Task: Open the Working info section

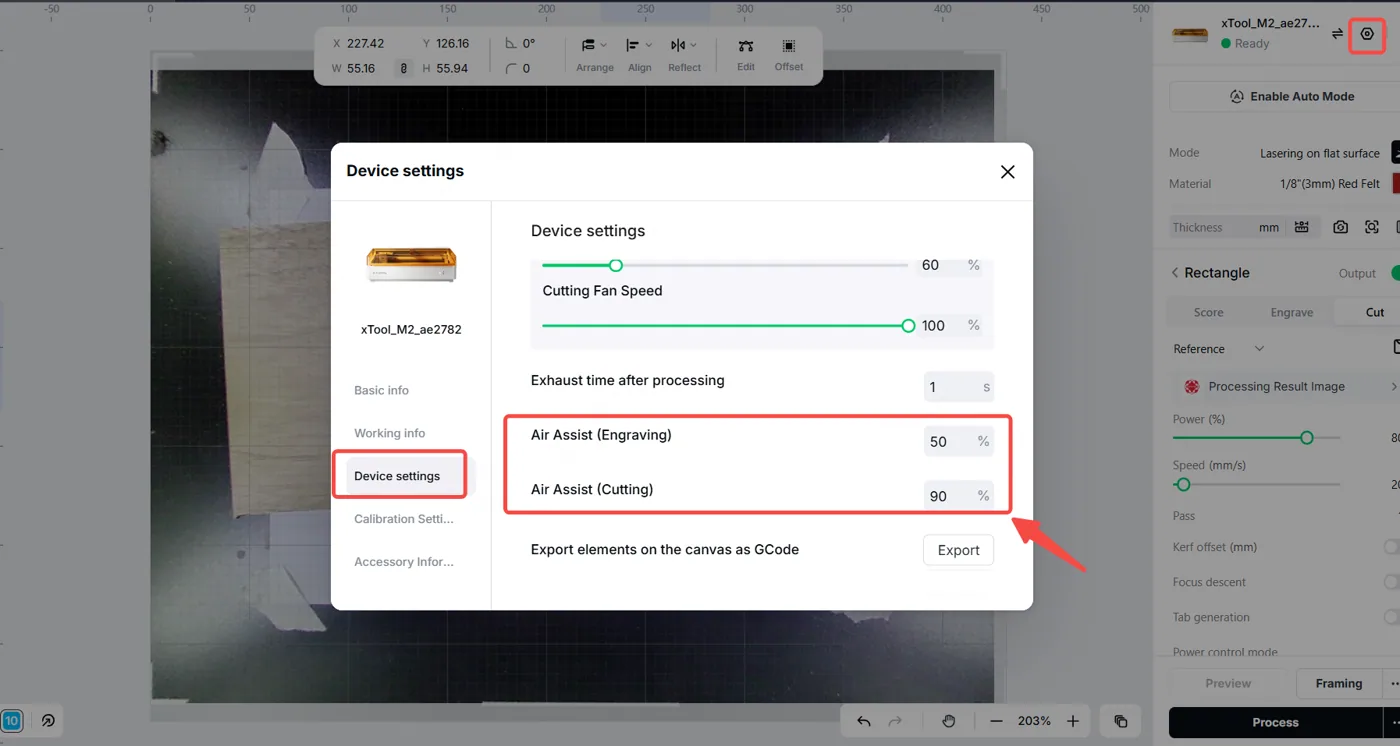Action: [x=389, y=433]
